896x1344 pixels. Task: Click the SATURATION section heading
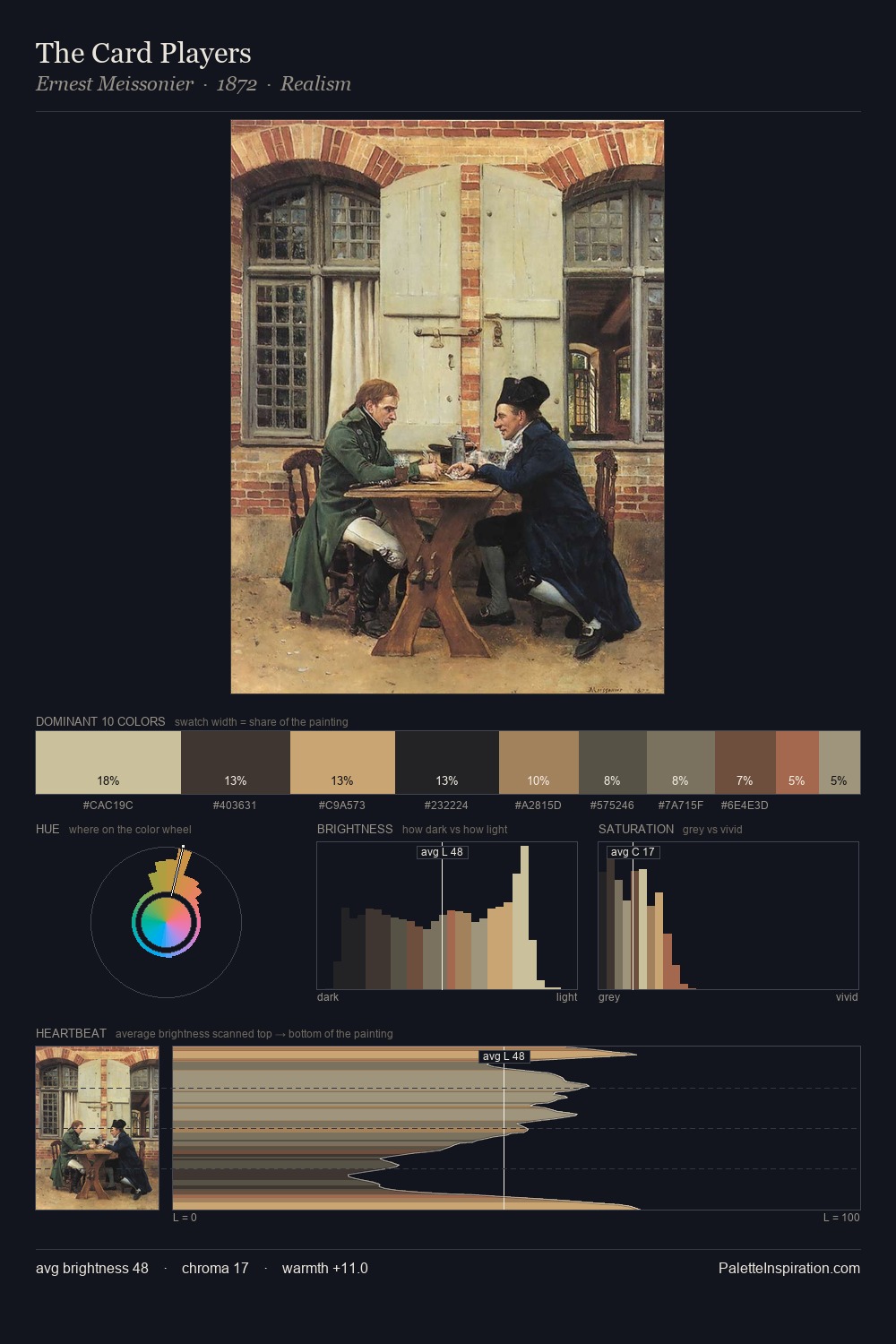(x=636, y=829)
